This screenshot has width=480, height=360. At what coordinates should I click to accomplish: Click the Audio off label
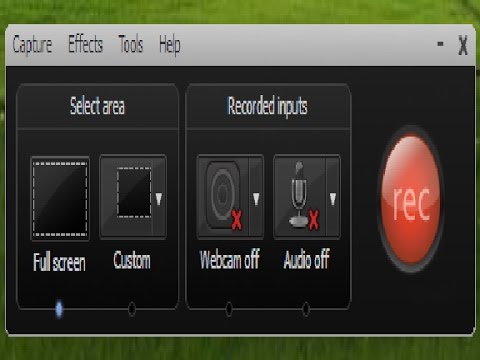pyautogui.click(x=307, y=259)
